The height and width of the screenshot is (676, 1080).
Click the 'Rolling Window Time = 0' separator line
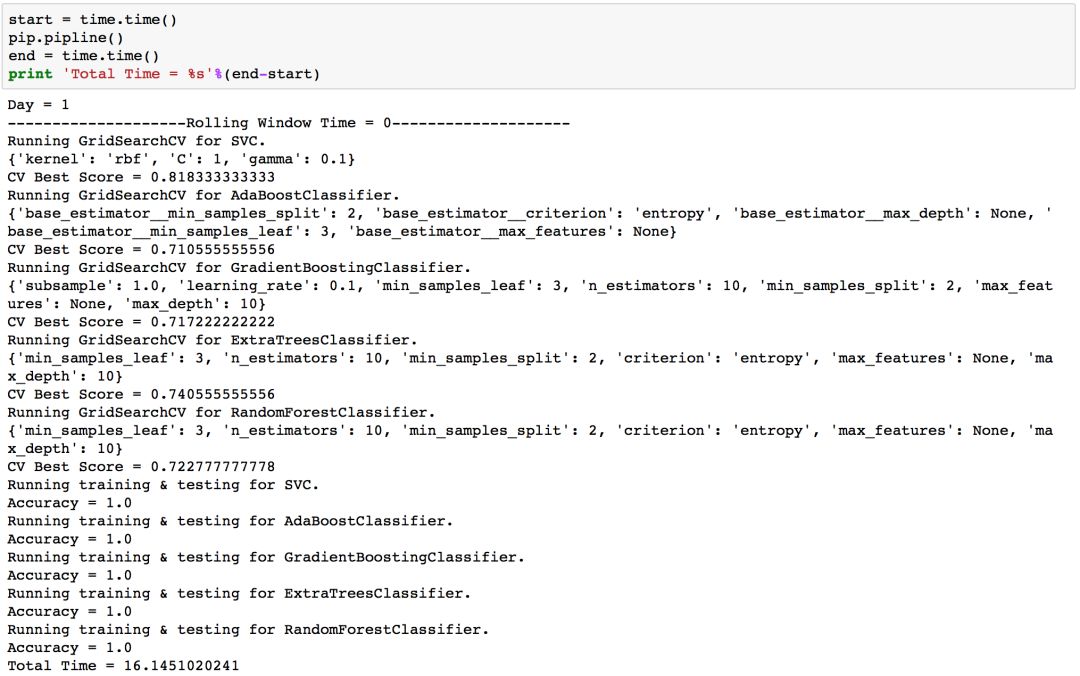coord(288,122)
